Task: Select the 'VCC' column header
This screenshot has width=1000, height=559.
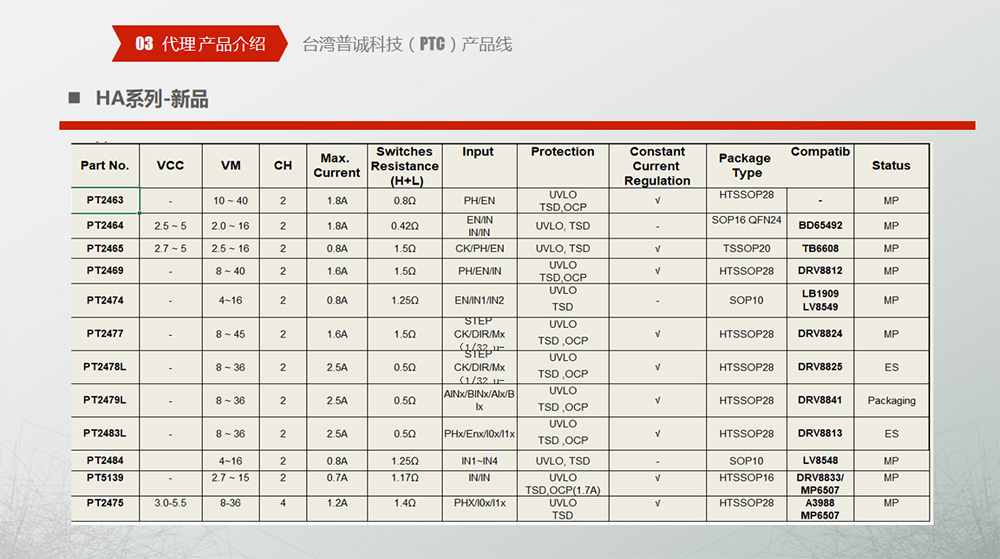Action: click(170, 166)
